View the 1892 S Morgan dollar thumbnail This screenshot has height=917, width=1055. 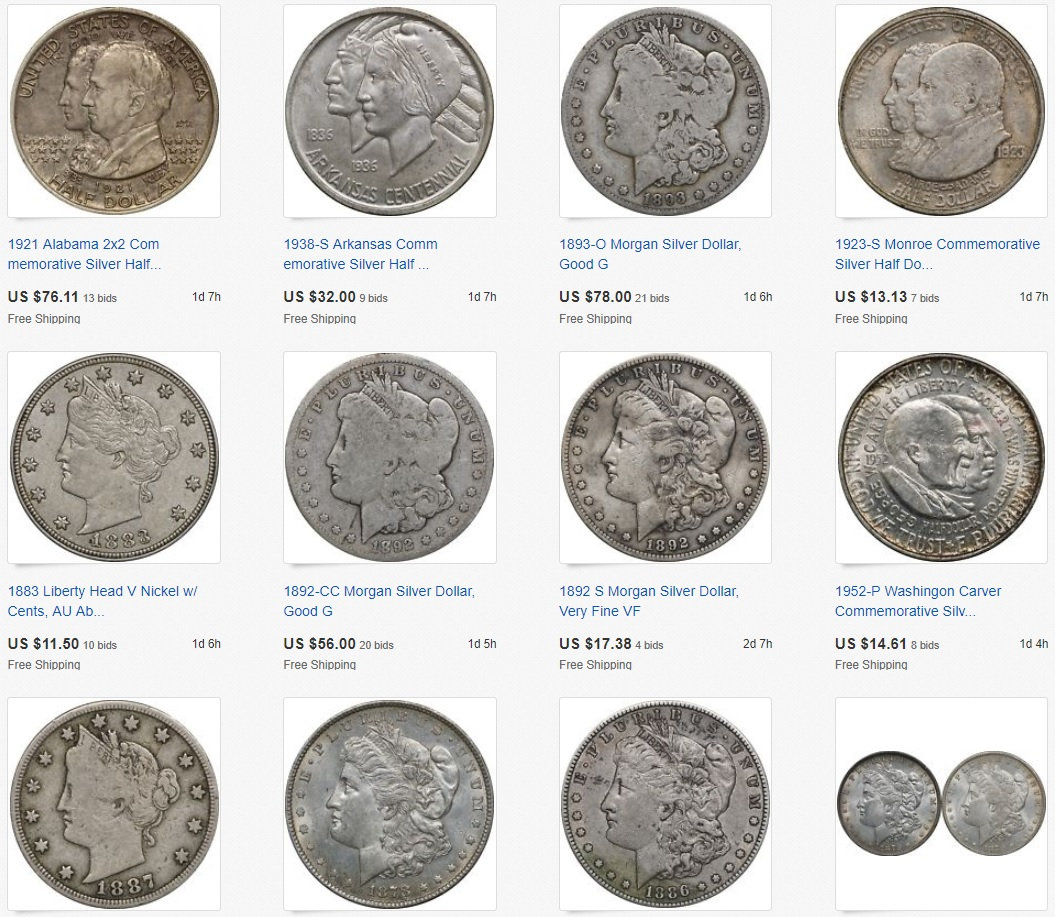pyautogui.click(x=665, y=457)
